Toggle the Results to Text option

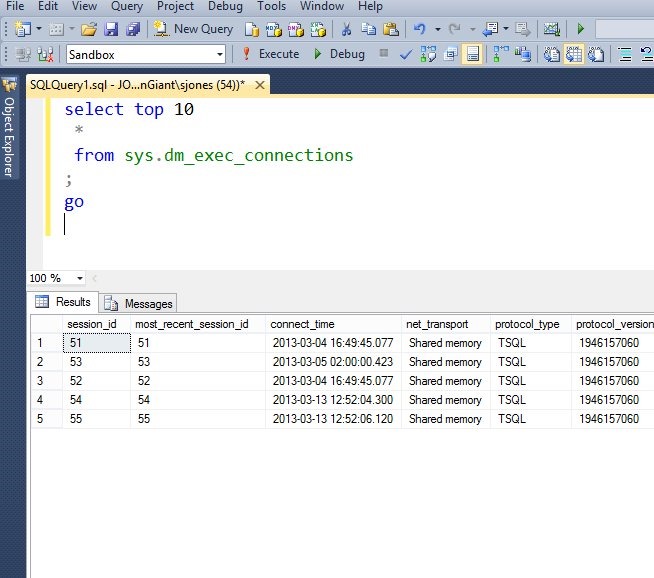[554, 54]
